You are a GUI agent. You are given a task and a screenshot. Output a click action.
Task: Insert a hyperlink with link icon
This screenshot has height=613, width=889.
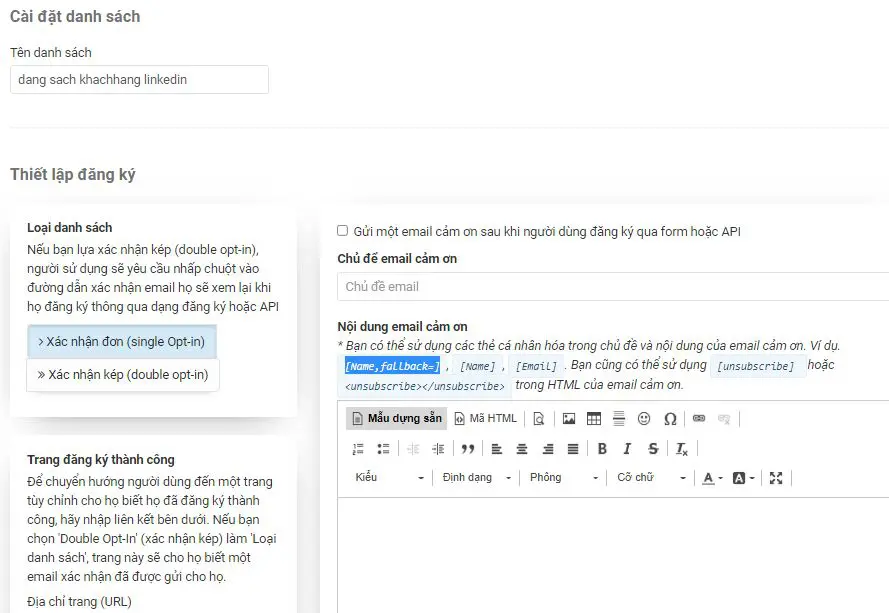(699, 418)
